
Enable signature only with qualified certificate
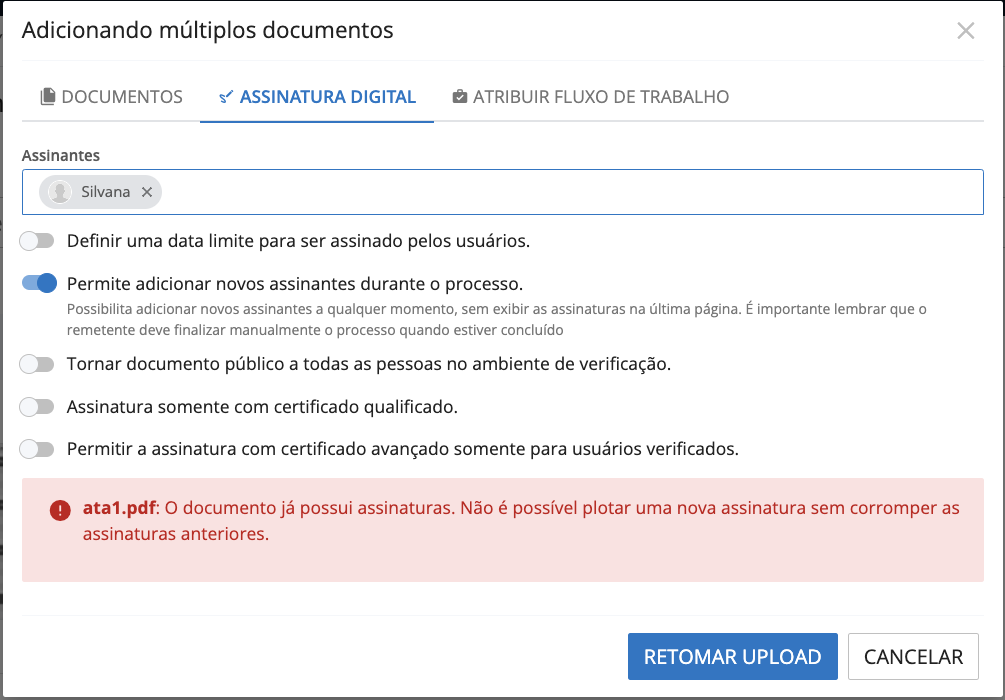38,407
